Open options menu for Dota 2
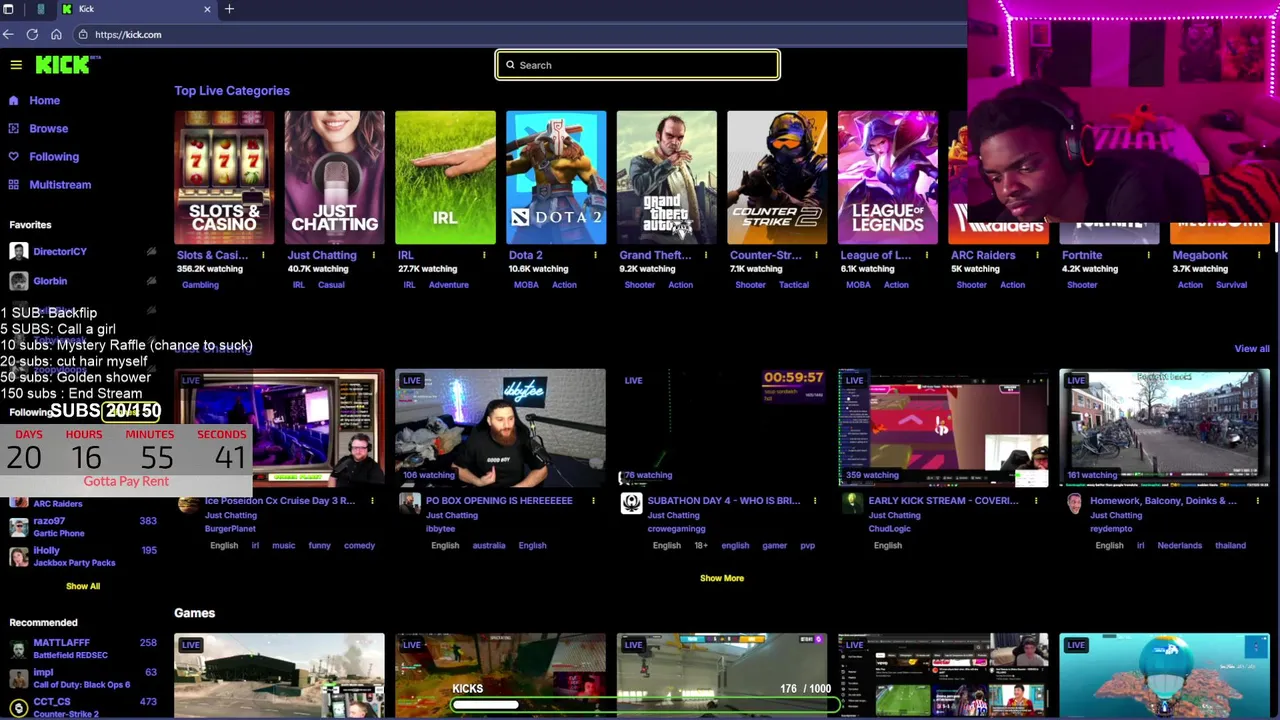Screen dimensions: 1280x720 [x=595, y=255]
